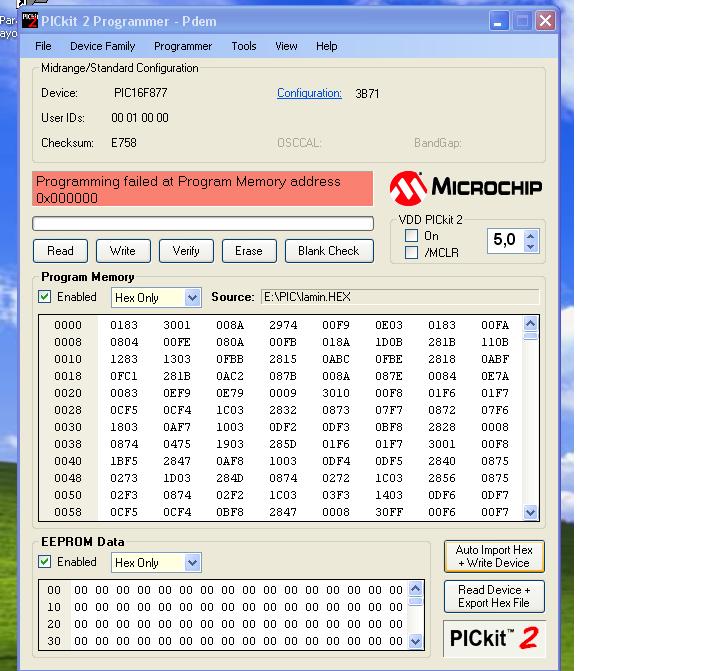
Task: Click the Write button
Action: point(123,251)
